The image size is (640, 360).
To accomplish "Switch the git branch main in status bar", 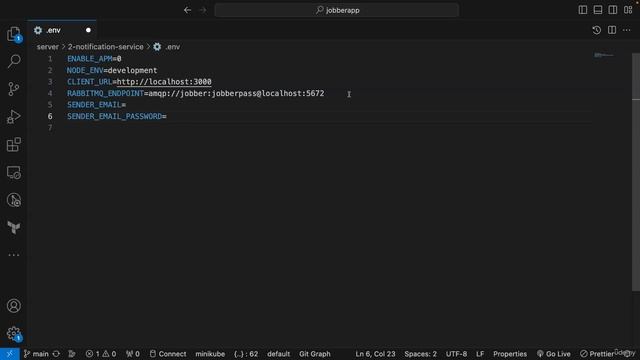I will (36, 354).
